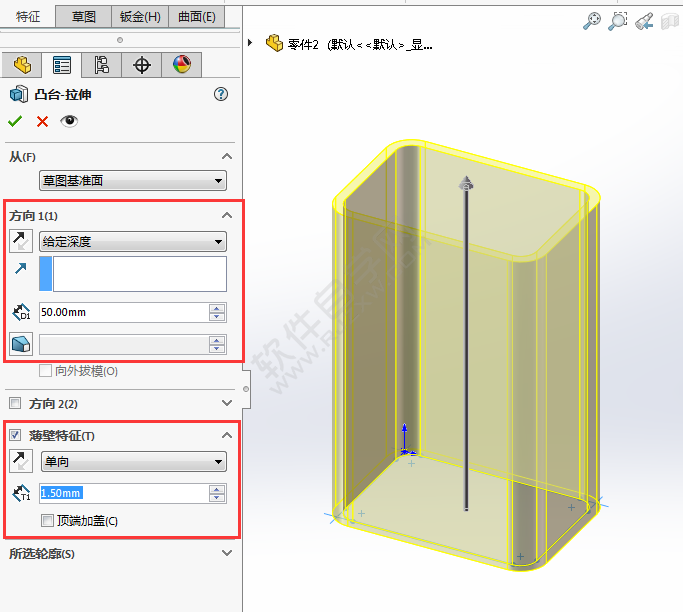The width and height of the screenshot is (683, 612).
Task: Click the 凸台-拉伸 feature icon
Action: point(19,94)
